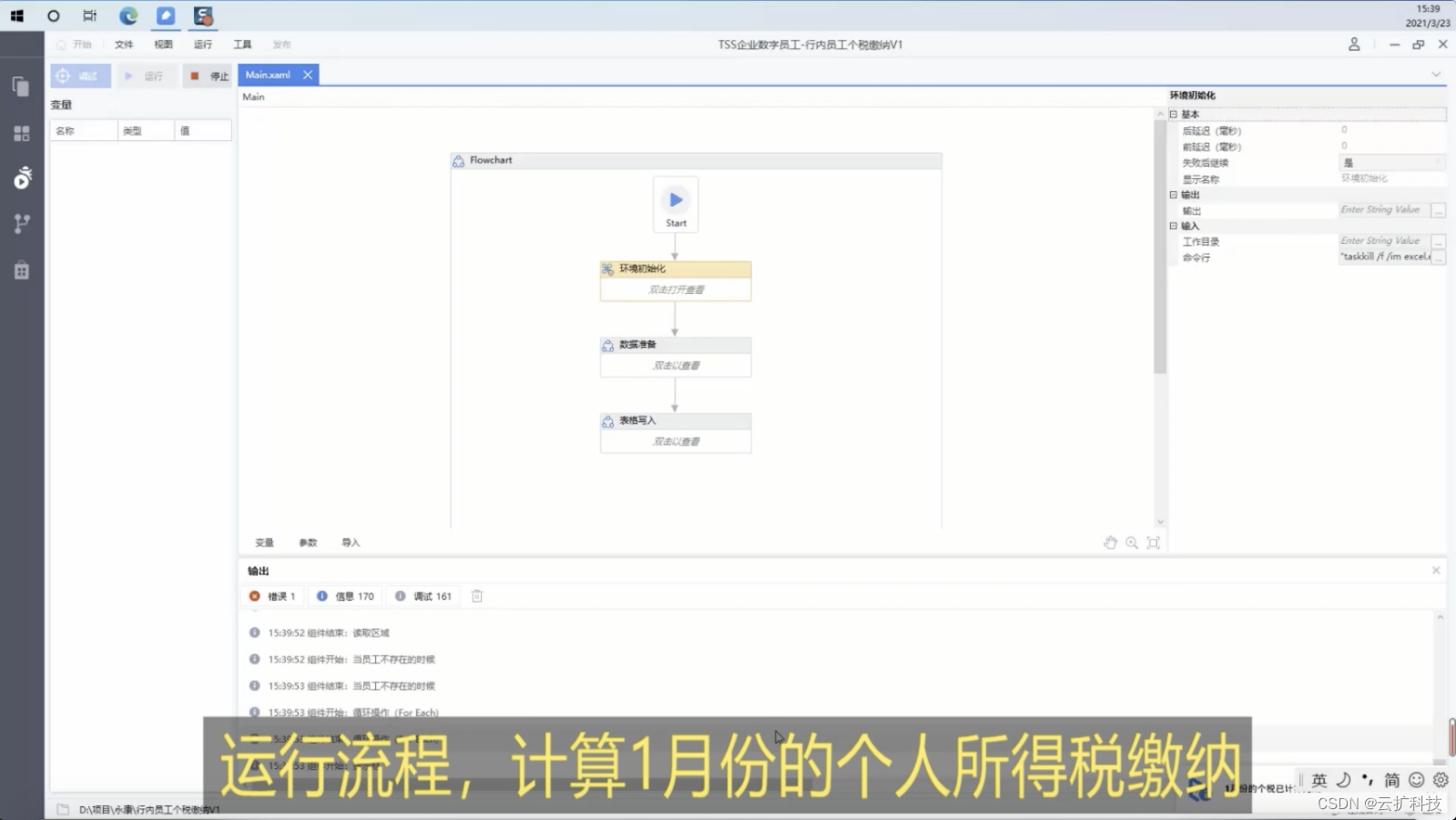Screen dimensions: 1456x820
Task: Open the 参数 panel below the designer
Action: pos(308,542)
